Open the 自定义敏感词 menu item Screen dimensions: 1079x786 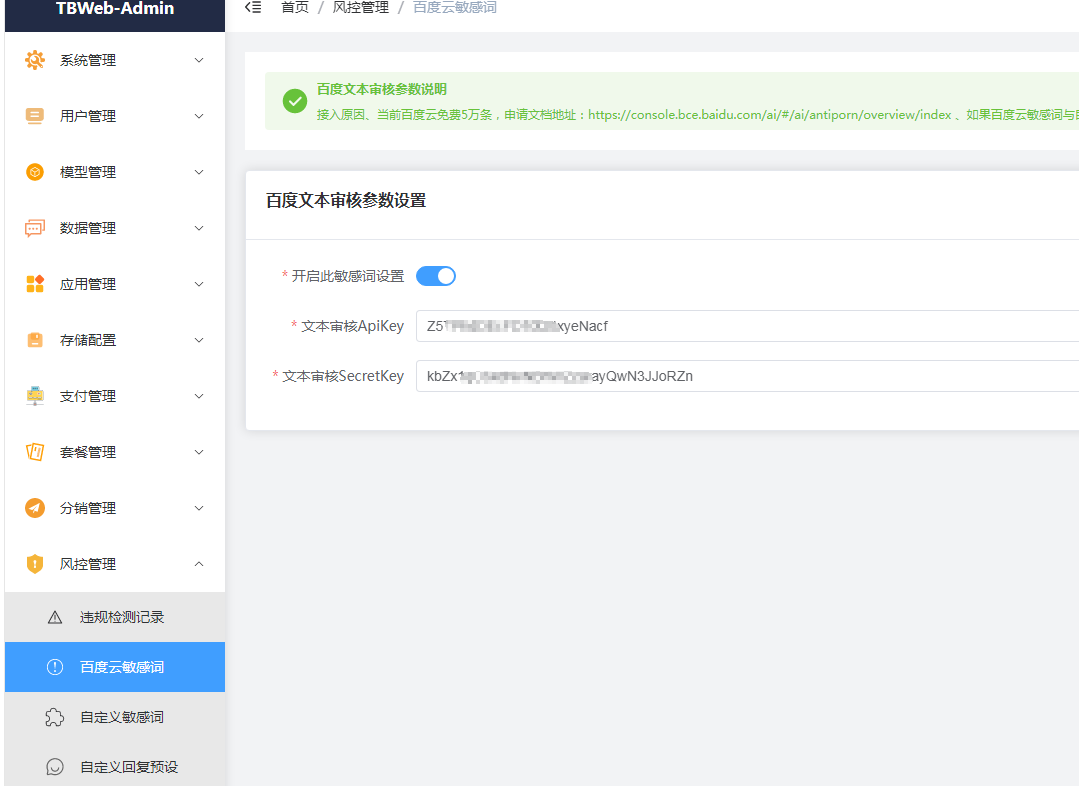pyautogui.click(x=115, y=717)
